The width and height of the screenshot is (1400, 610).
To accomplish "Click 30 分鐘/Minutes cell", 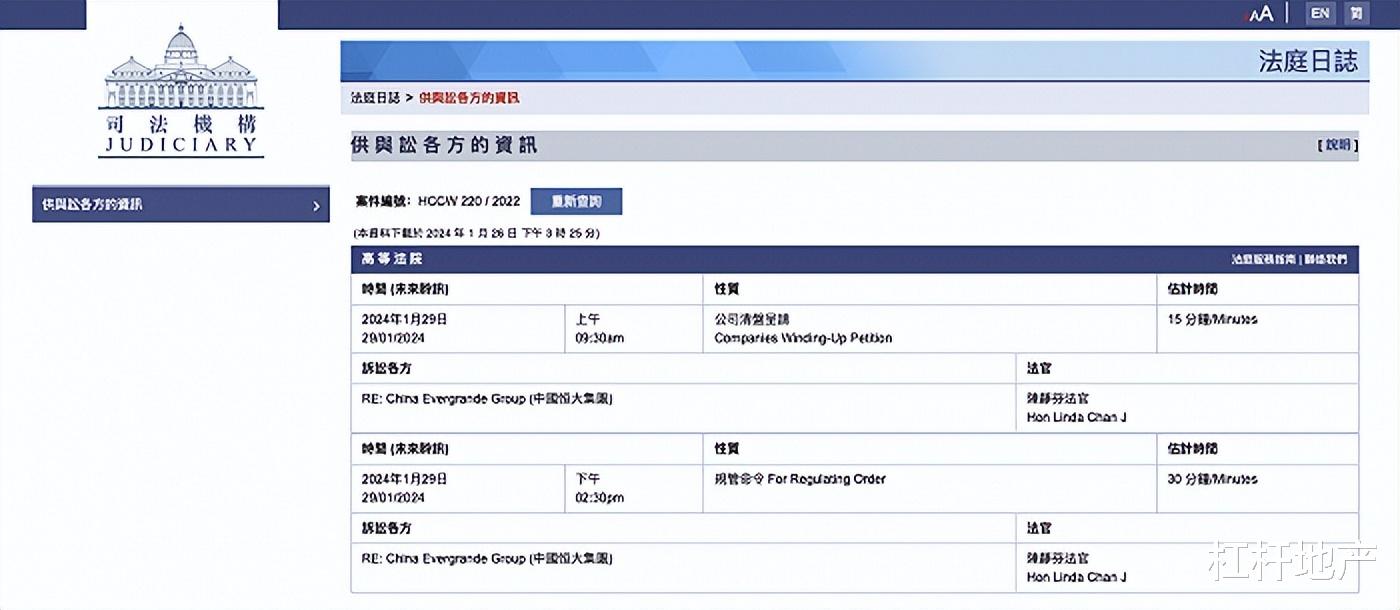I will click(x=1257, y=489).
